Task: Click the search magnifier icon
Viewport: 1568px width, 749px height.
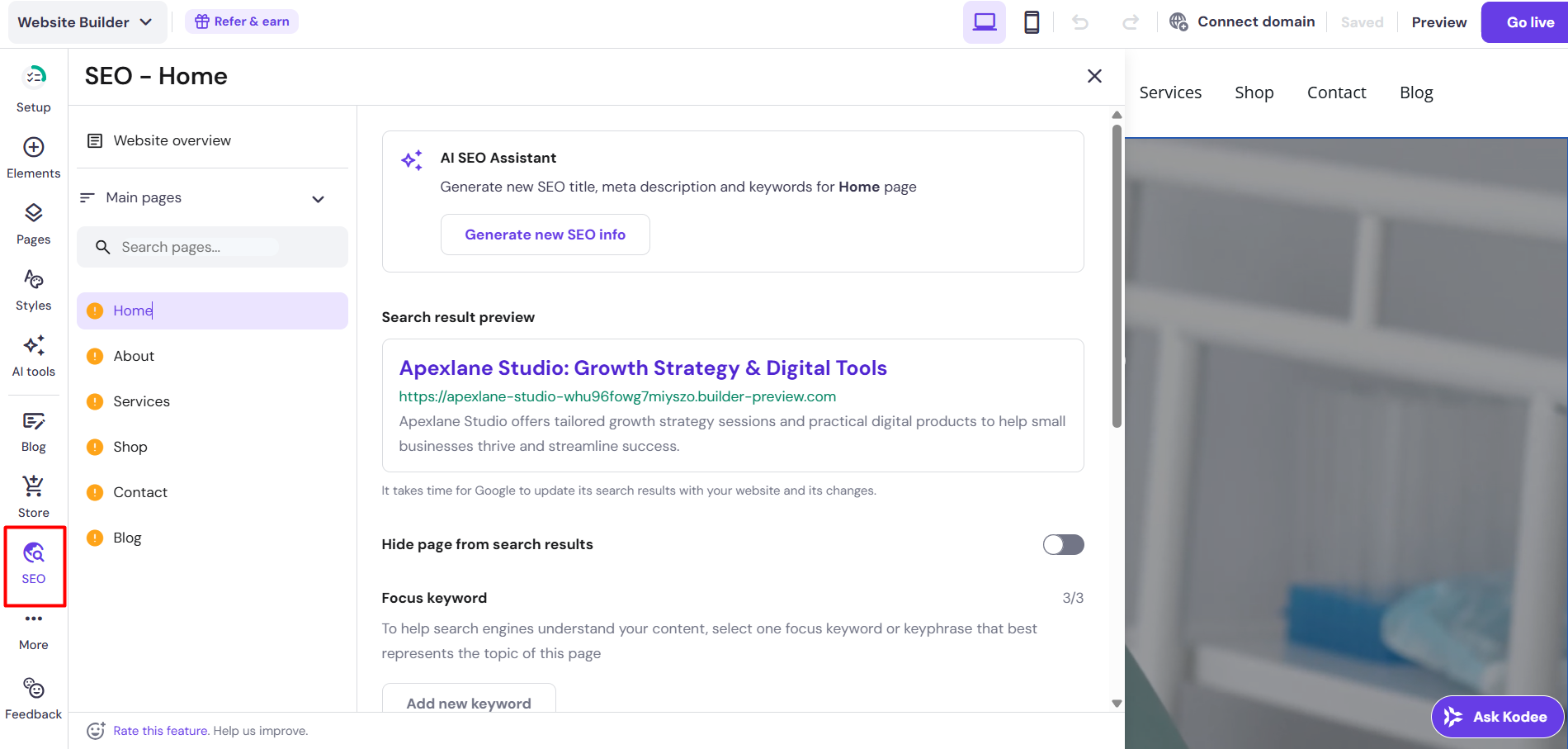Action: coord(102,247)
